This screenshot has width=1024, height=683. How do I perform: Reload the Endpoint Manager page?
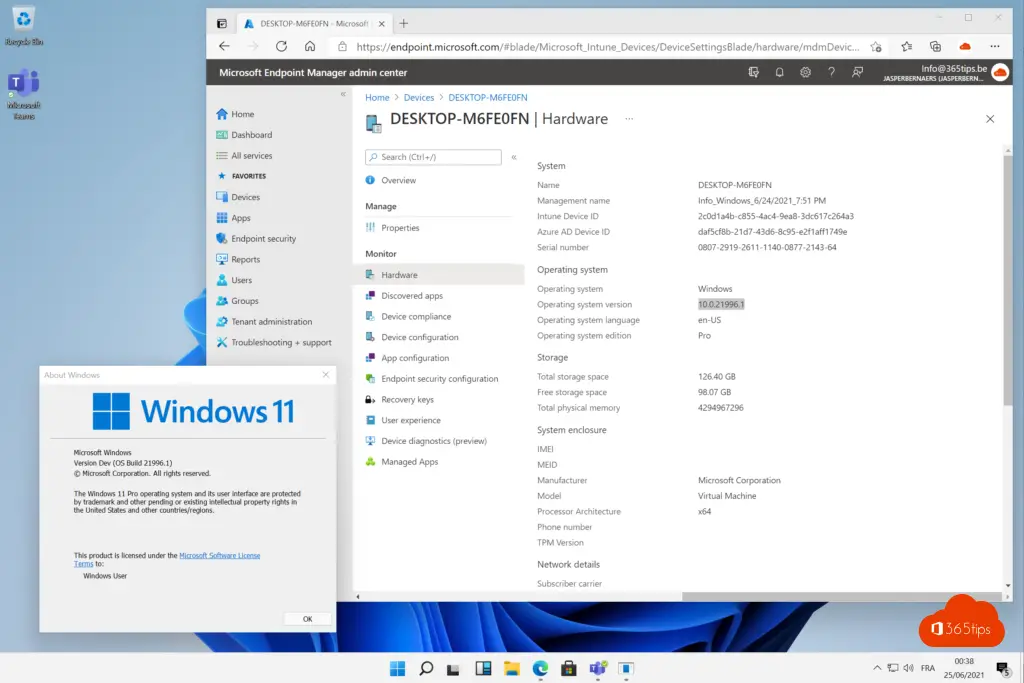coord(281,46)
